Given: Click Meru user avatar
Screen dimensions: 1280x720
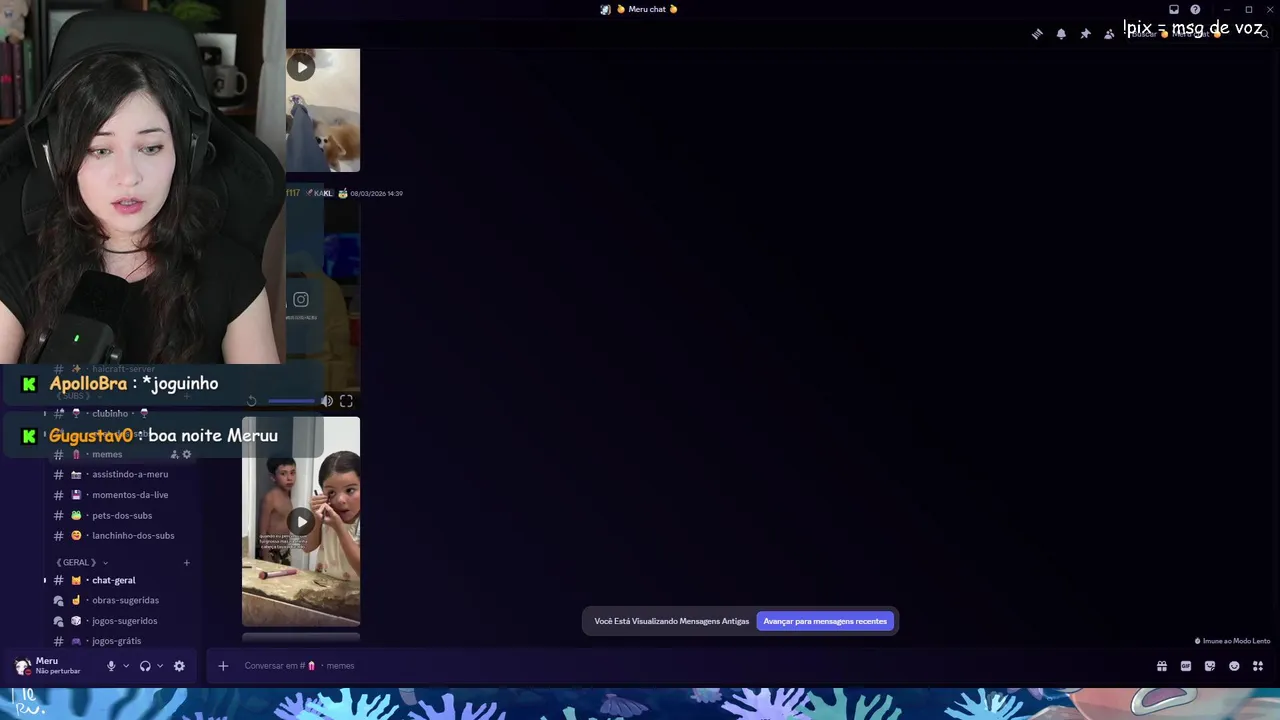Looking at the screenshot, I should (23, 666).
